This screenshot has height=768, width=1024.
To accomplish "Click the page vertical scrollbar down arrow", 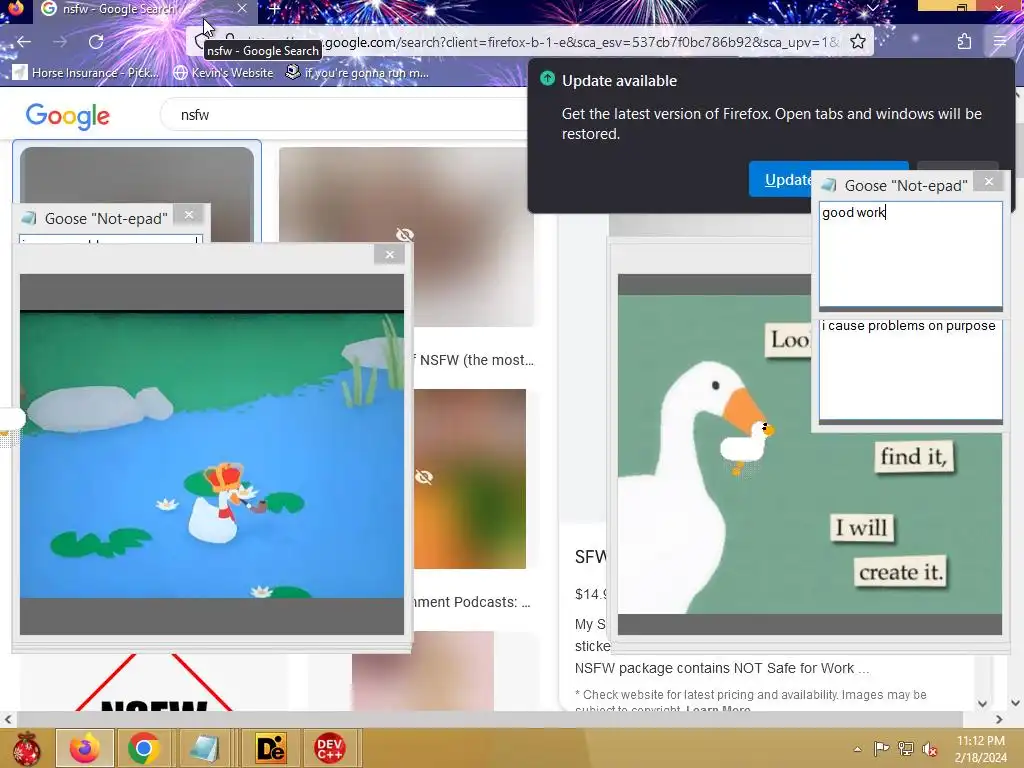I will (x=1015, y=703).
